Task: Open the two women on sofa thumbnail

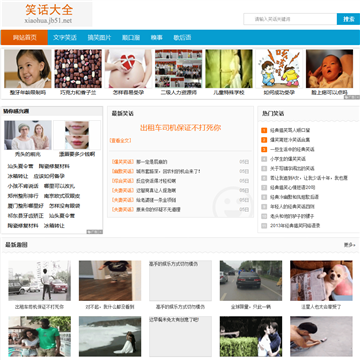Action: tap(28, 135)
